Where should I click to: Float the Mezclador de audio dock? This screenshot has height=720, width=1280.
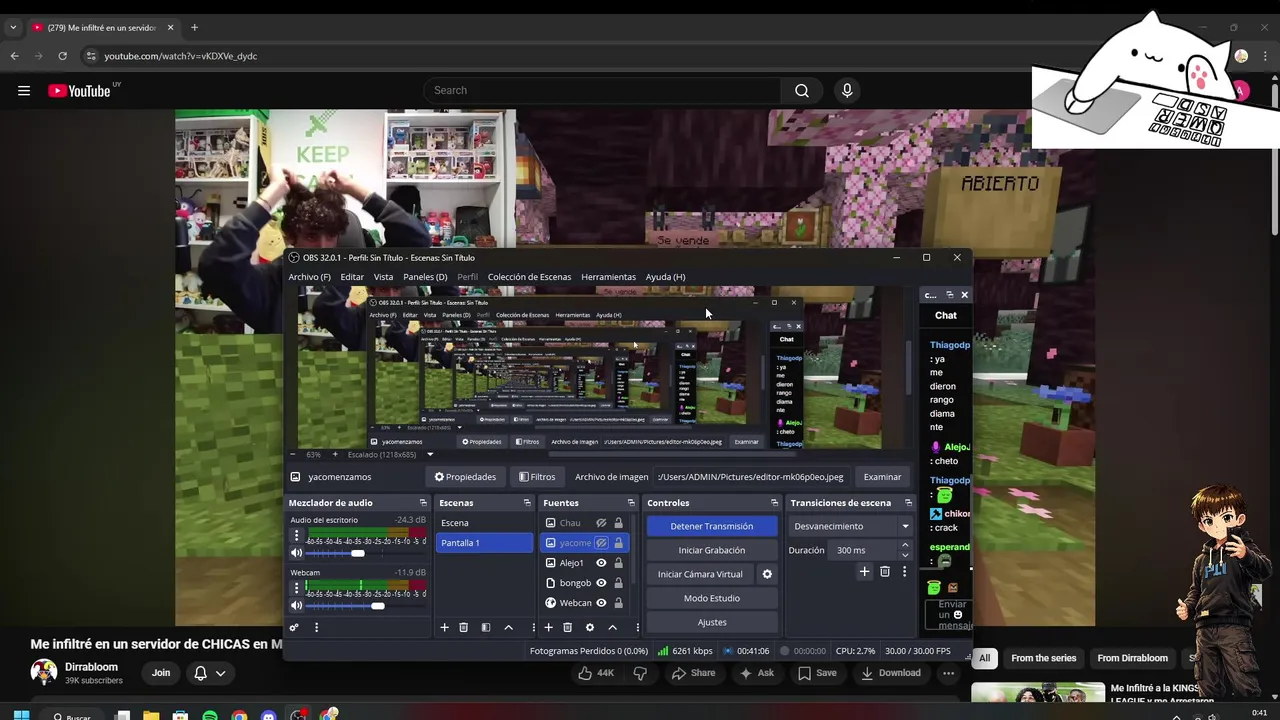click(x=423, y=503)
